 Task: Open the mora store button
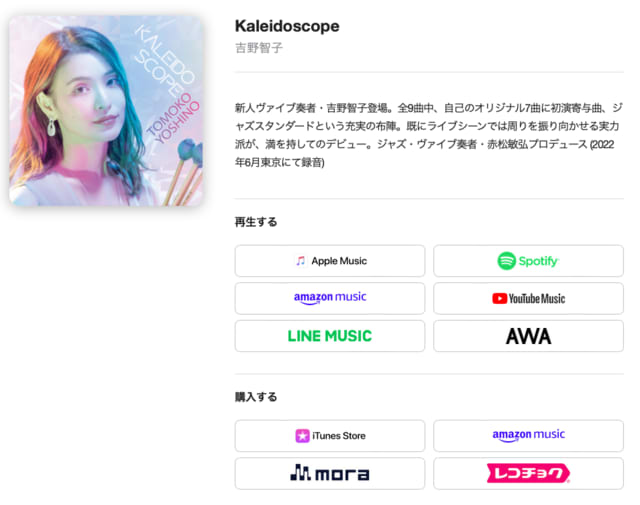[330, 474]
